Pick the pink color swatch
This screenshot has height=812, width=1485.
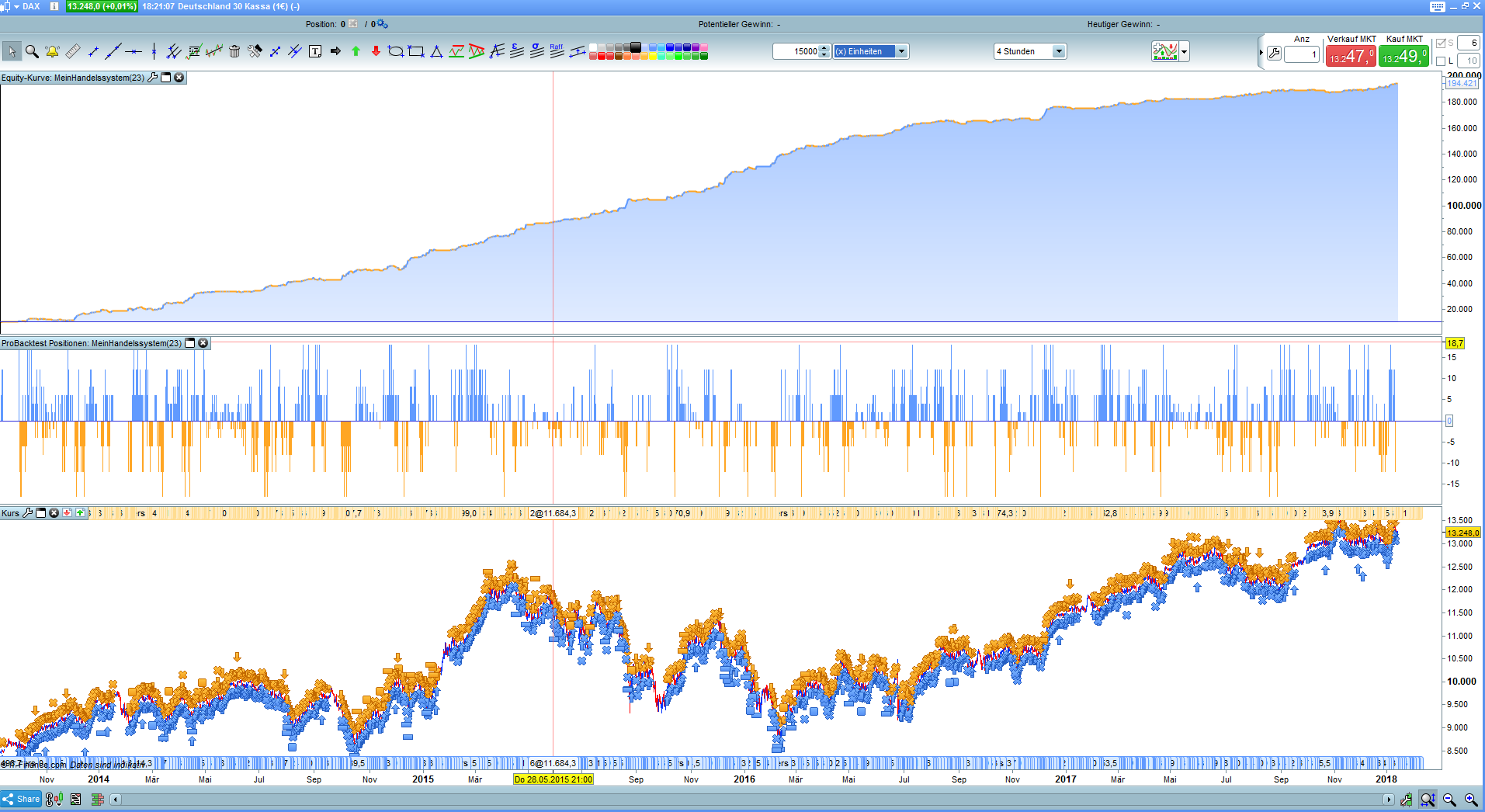[704, 47]
